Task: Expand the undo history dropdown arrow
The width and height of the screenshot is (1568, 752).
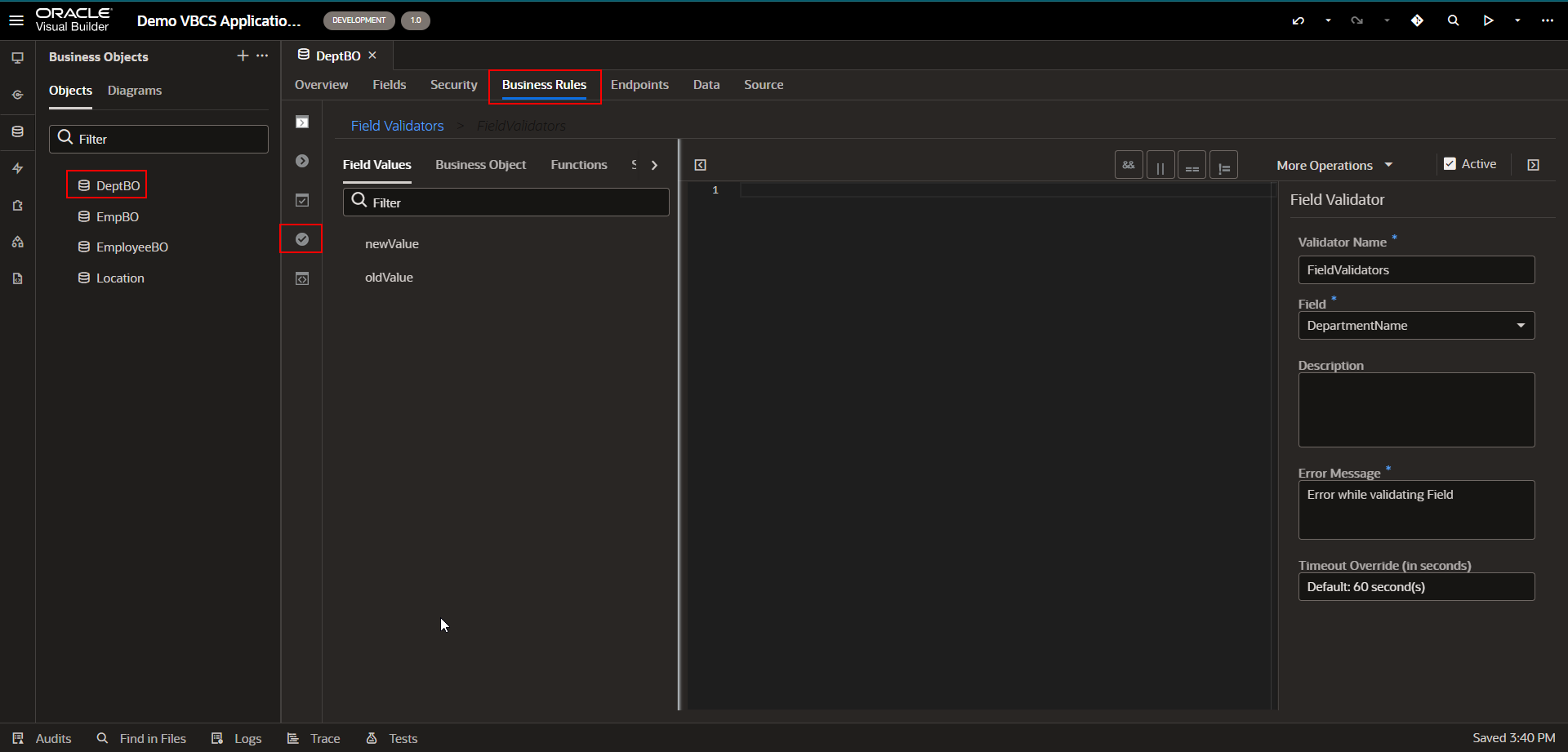Action: pos(1328,20)
